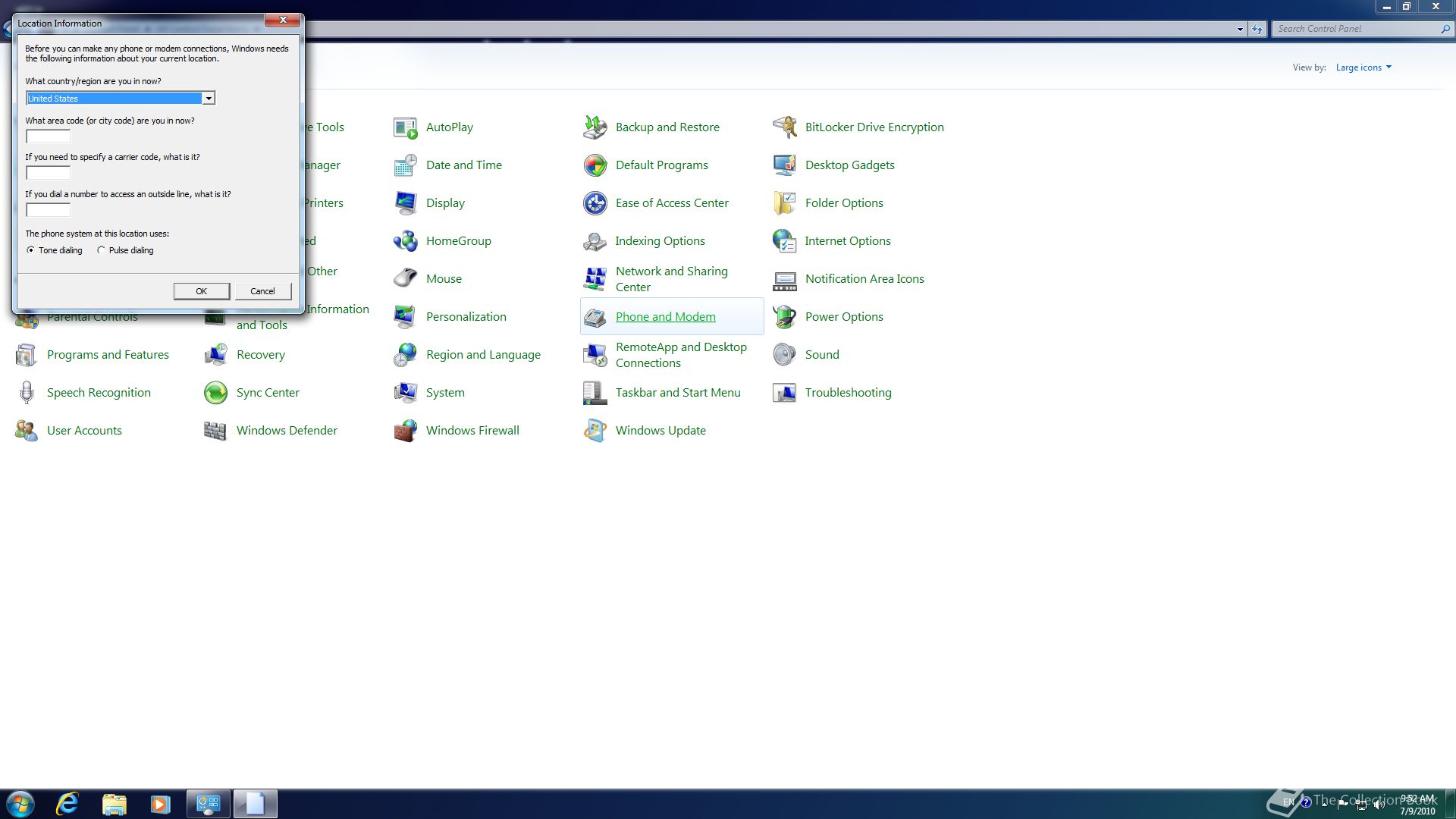
Task: Click Cancel in Location Information dialog
Action: [x=262, y=291]
